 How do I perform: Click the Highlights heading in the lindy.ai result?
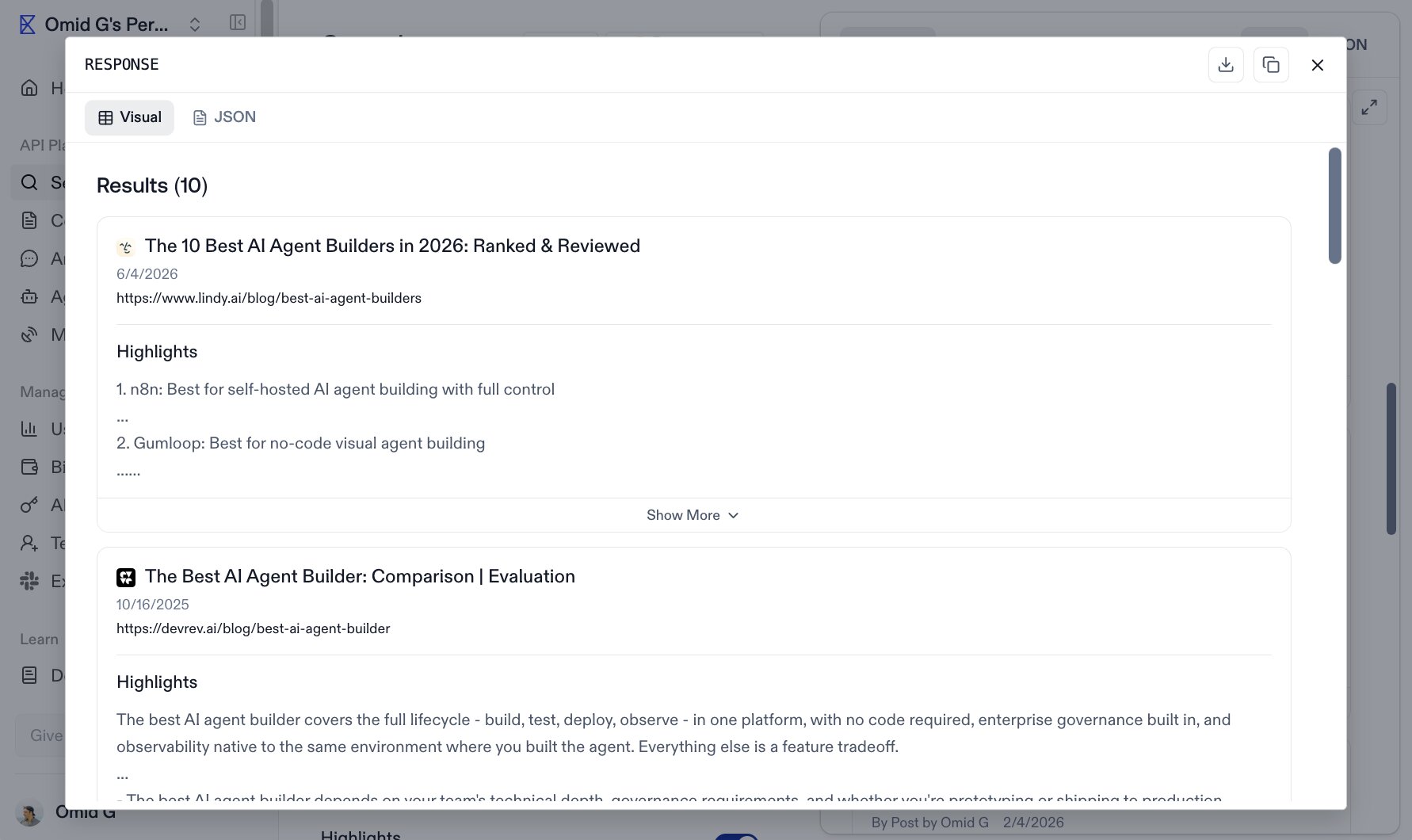157,352
